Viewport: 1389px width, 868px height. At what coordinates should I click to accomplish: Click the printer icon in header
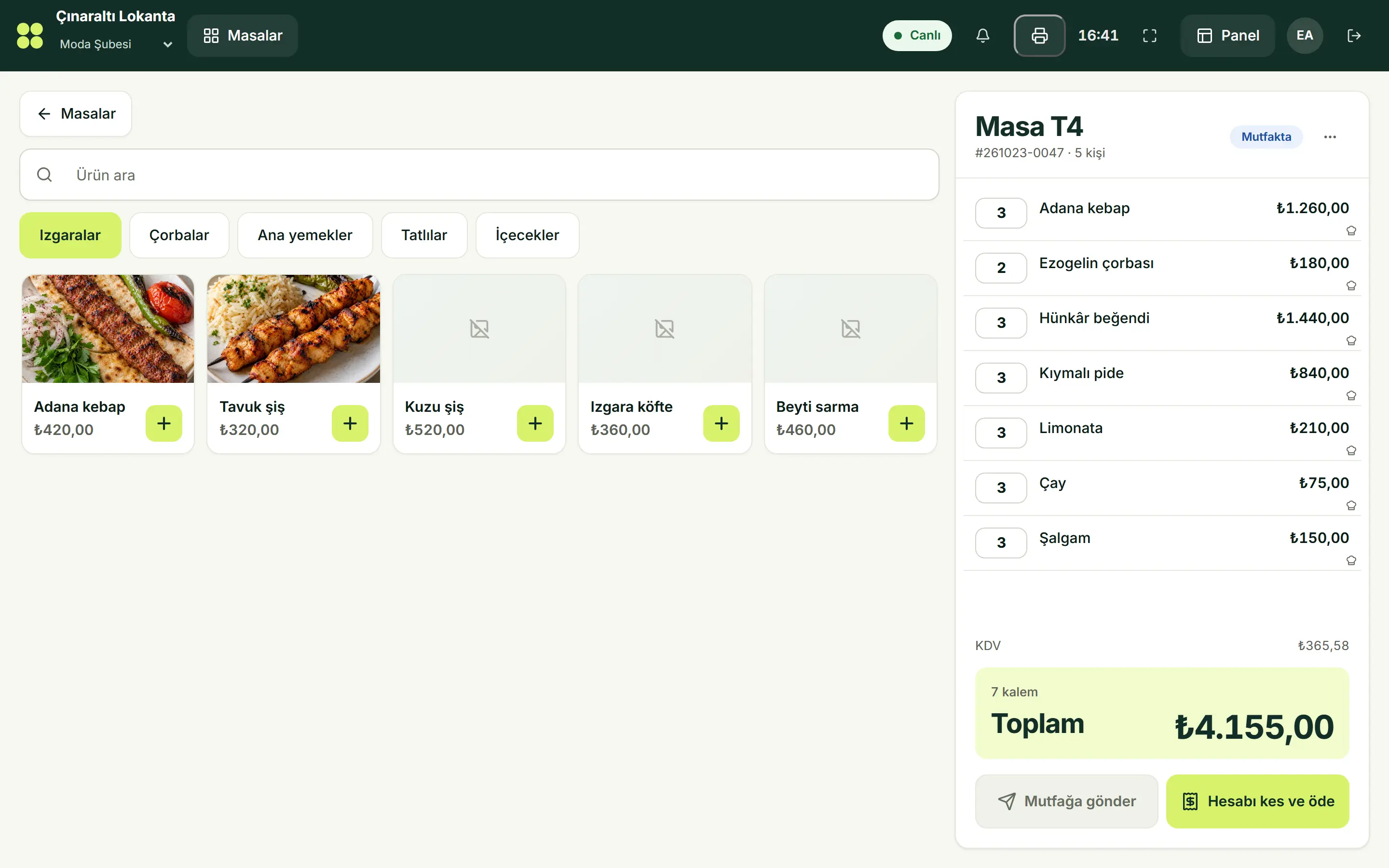tap(1039, 36)
